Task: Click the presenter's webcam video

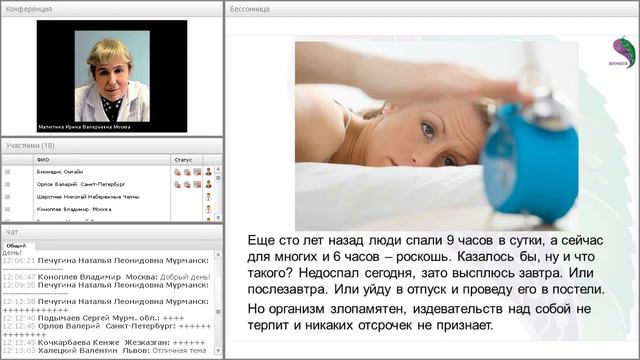Action: coord(112,76)
